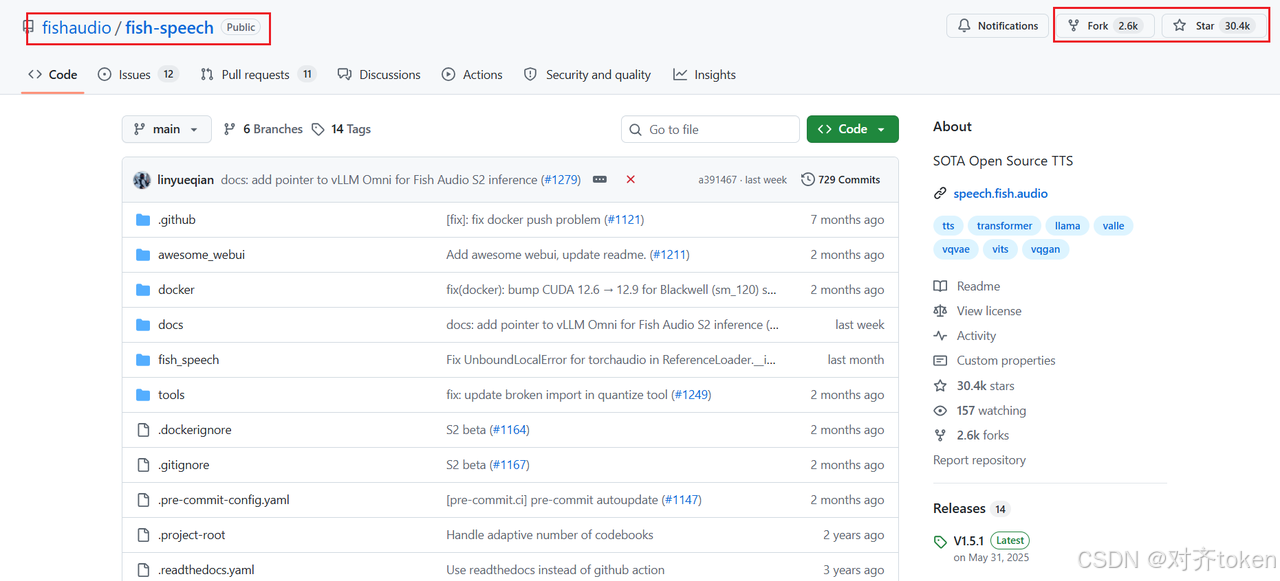Screen dimensions: 1280x581
Task: Star the repository
Action: pyautogui.click(x=1212, y=26)
